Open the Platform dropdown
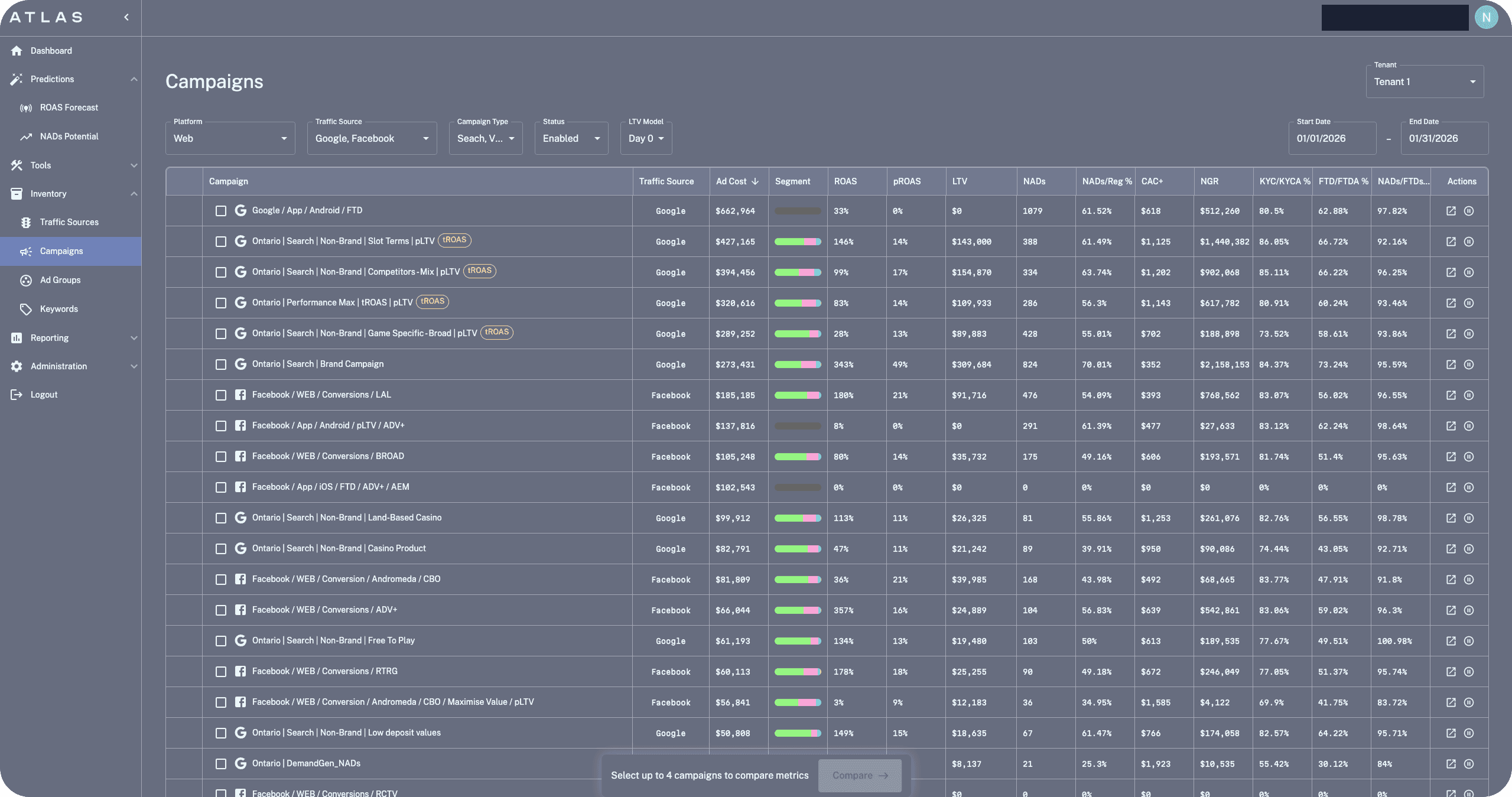The height and width of the screenshot is (797, 1512). 230,138
